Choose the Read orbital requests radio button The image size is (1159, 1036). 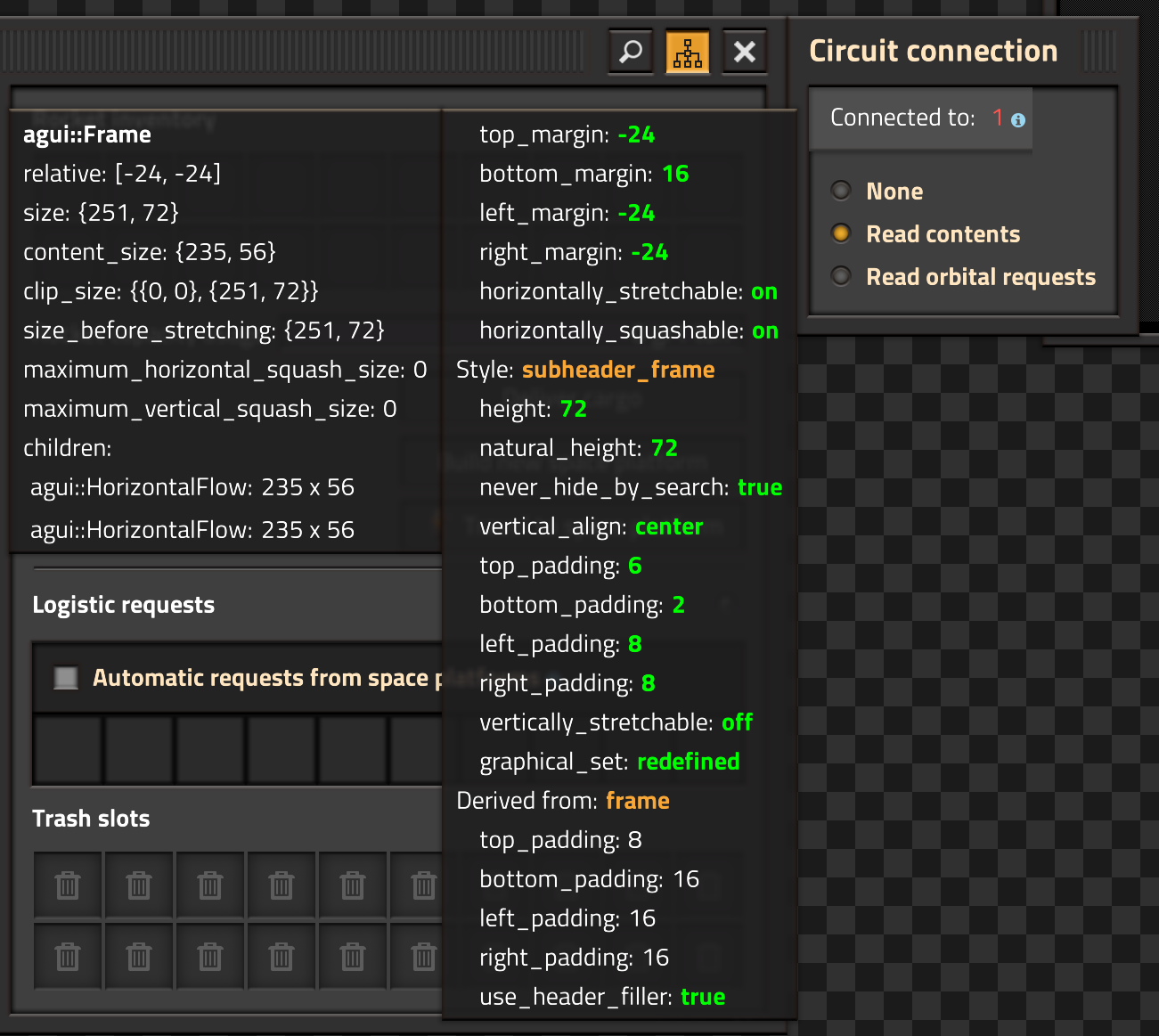[841, 276]
